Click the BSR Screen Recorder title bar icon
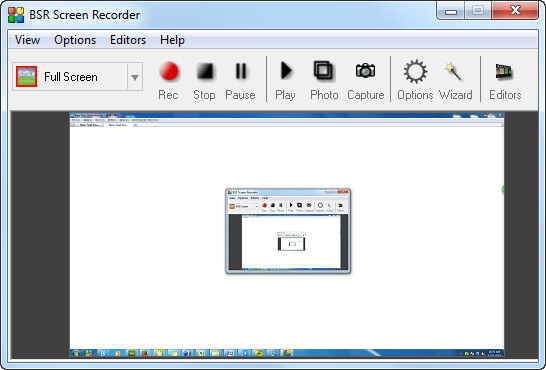The image size is (546, 370). click(16, 15)
